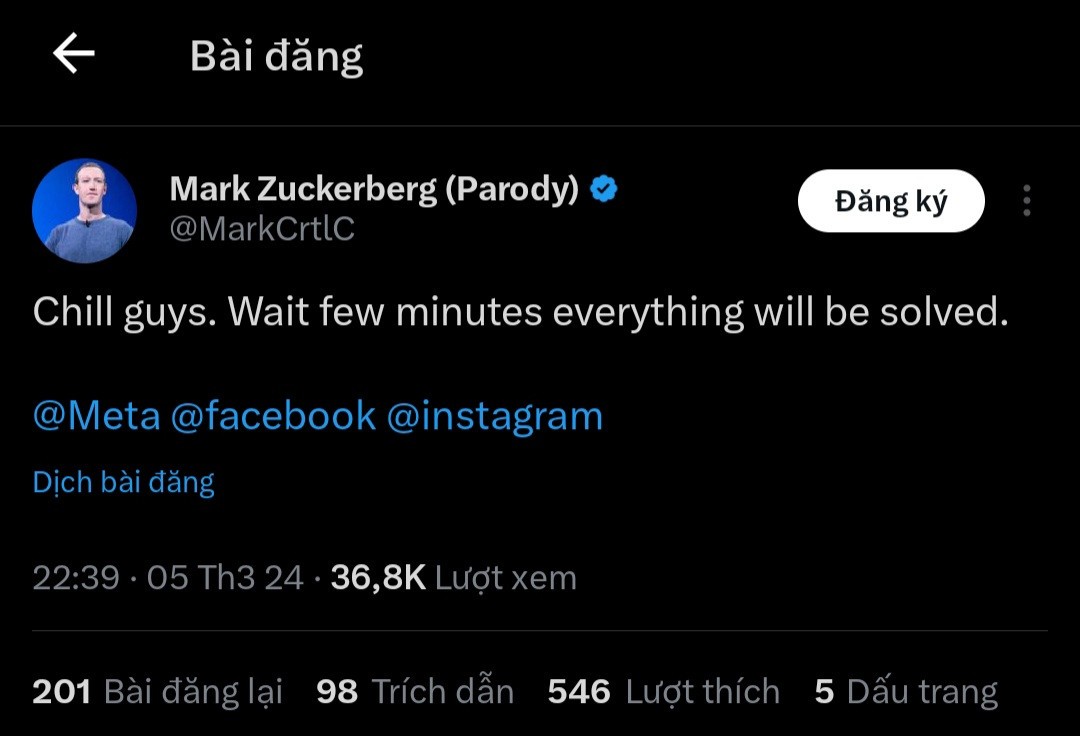Open the @facebook mention

coord(273,416)
